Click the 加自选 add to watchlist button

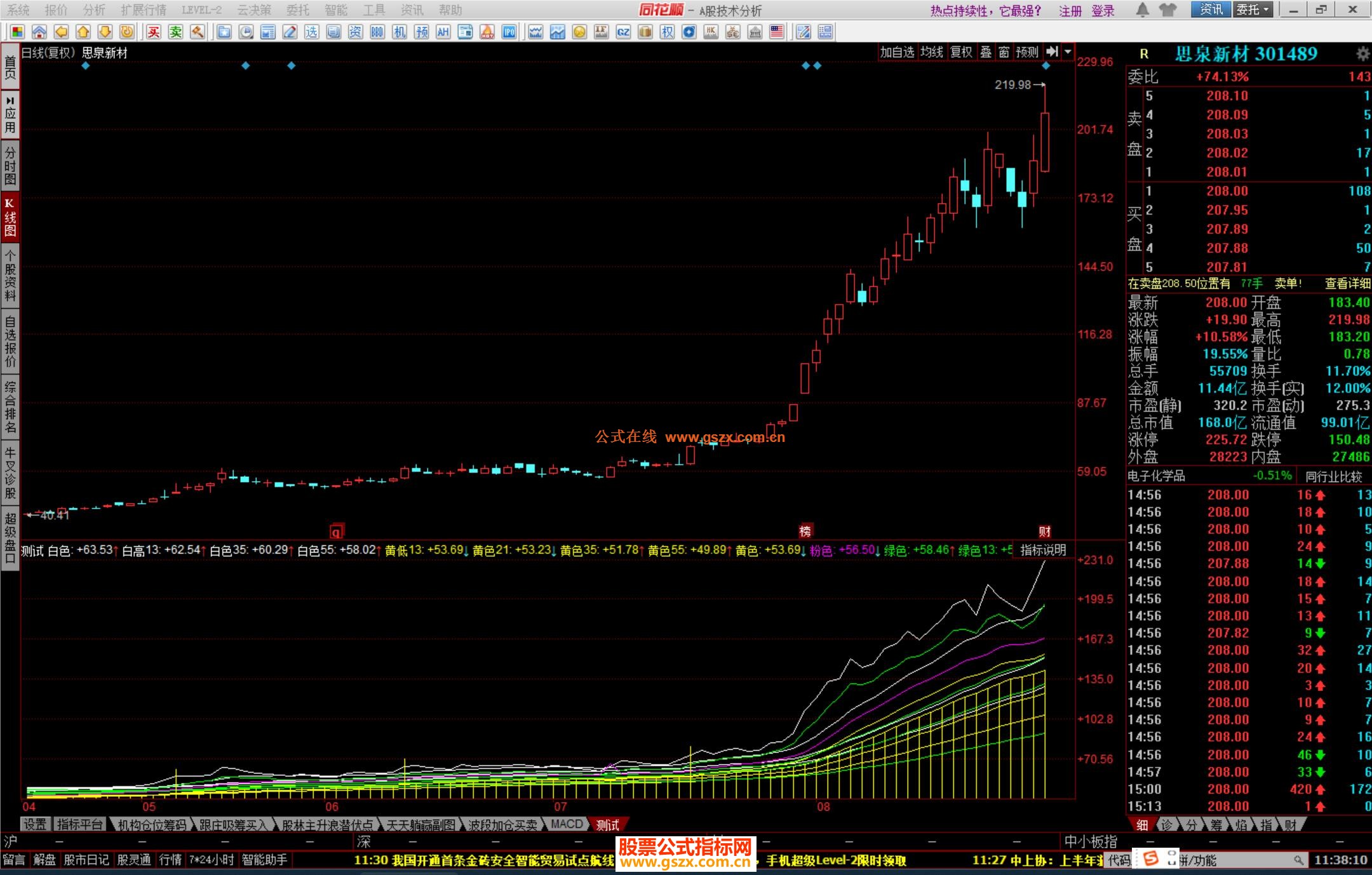click(896, 52)
